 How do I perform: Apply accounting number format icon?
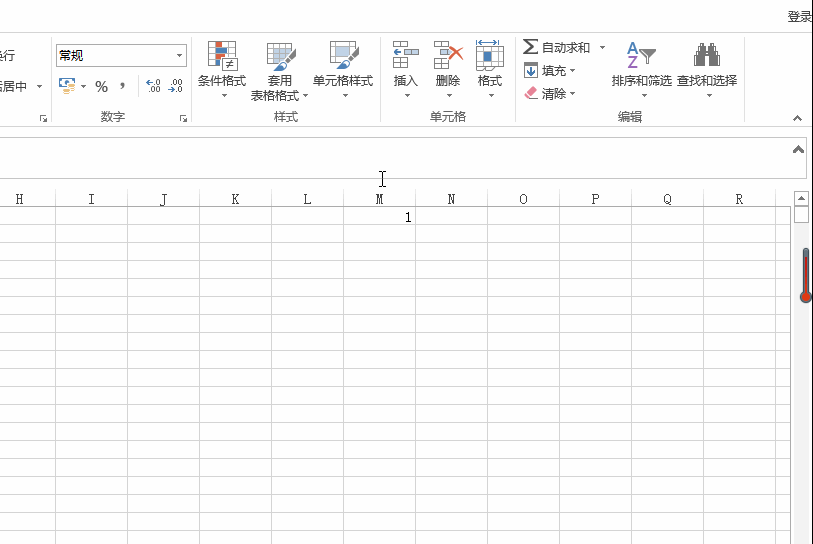click(67, 86)
